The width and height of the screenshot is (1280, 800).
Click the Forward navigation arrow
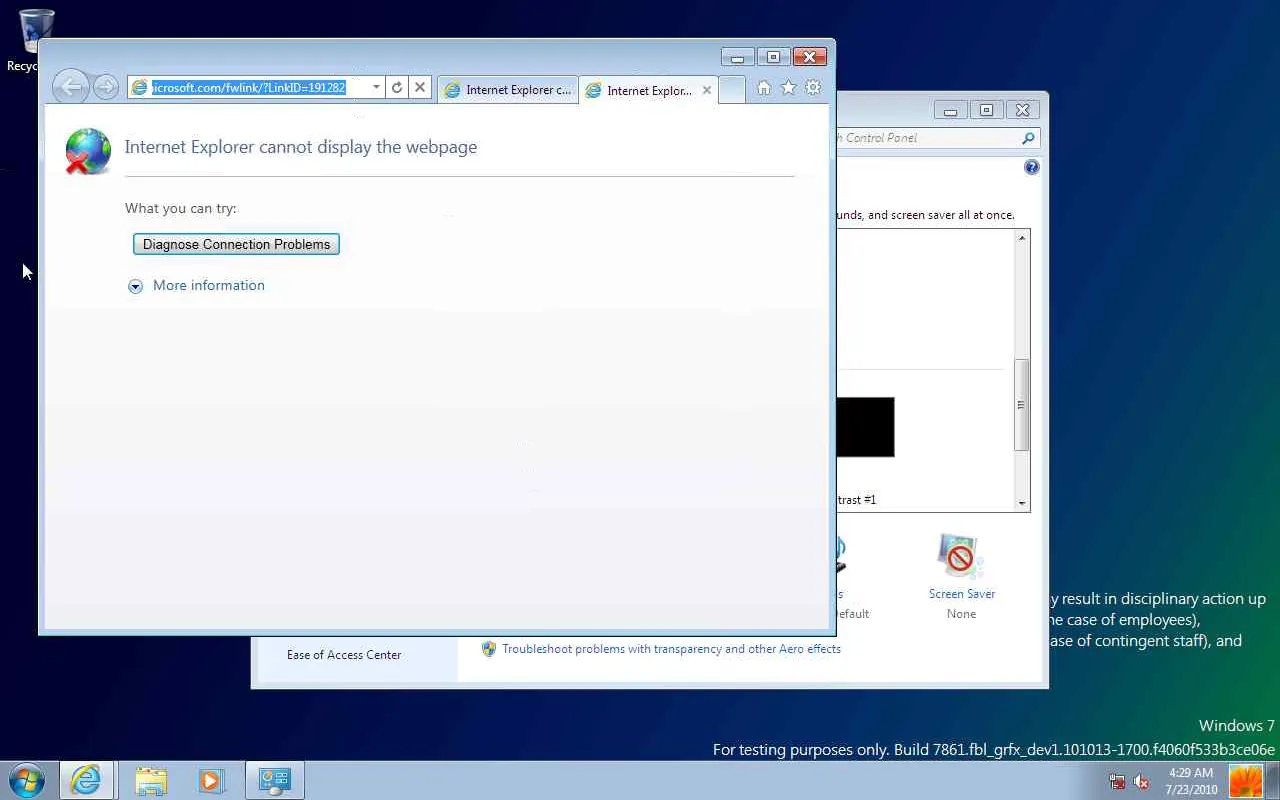point(105,87)
